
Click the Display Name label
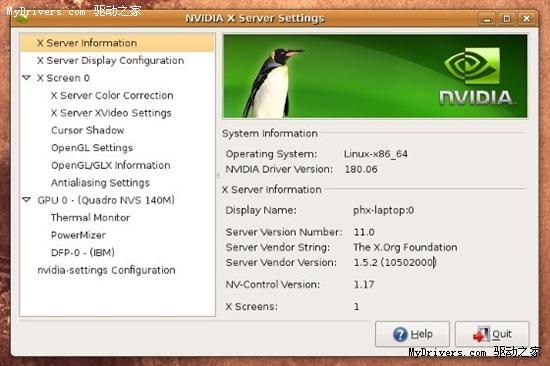[261, 210]
